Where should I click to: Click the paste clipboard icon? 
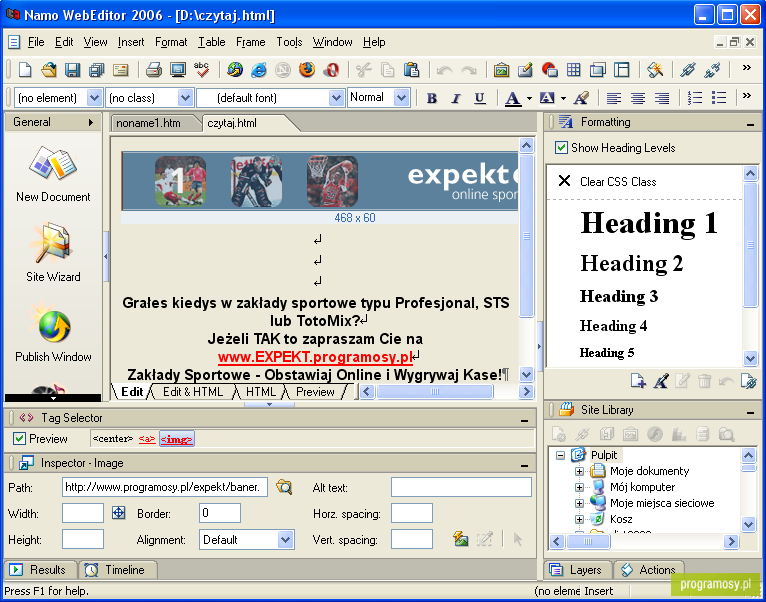(x=412, y=70)
